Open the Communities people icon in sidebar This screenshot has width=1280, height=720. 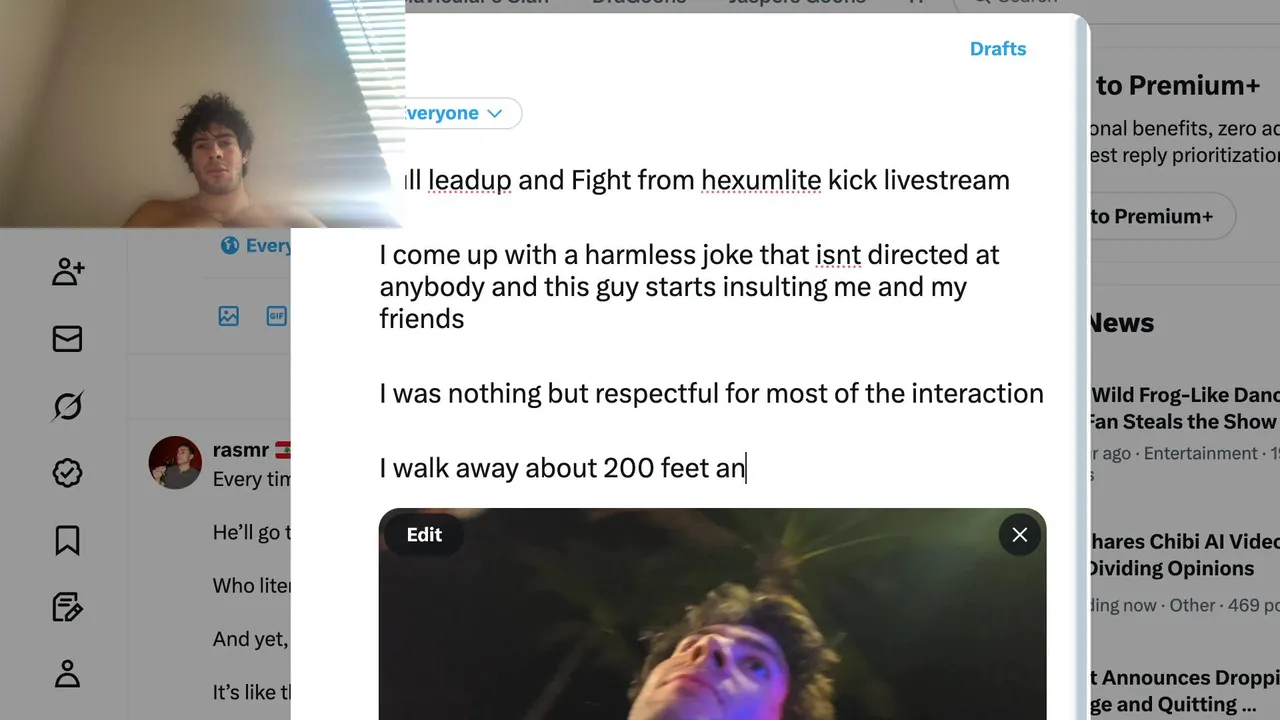[68, 271]
